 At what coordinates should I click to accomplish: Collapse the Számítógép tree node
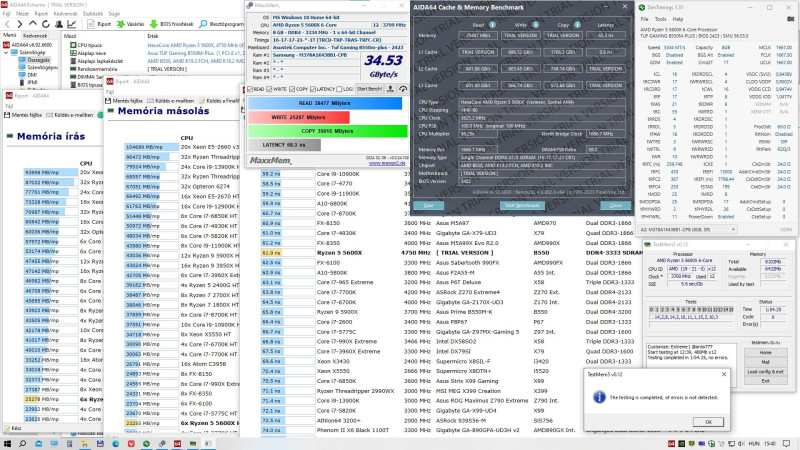pos(6,53)
